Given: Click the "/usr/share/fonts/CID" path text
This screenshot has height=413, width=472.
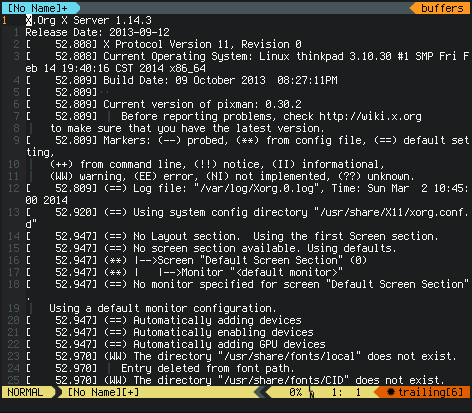Looking at the screenshot, I should pos(283,380).
